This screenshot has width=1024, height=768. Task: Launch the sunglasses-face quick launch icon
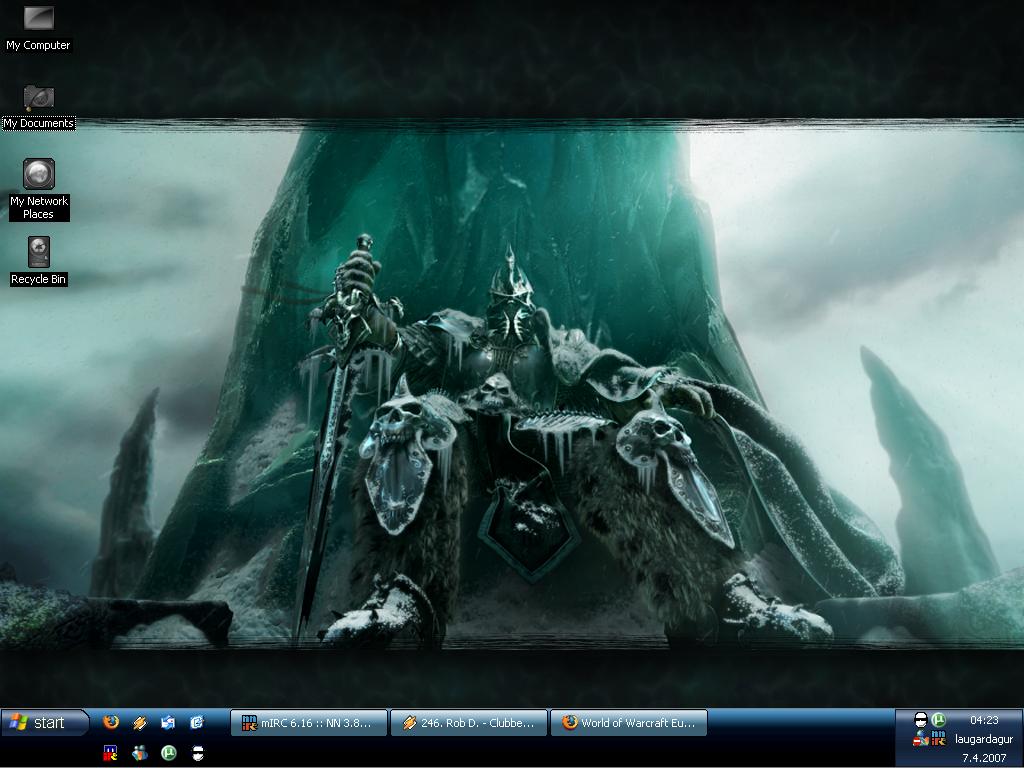click(197, 753)
